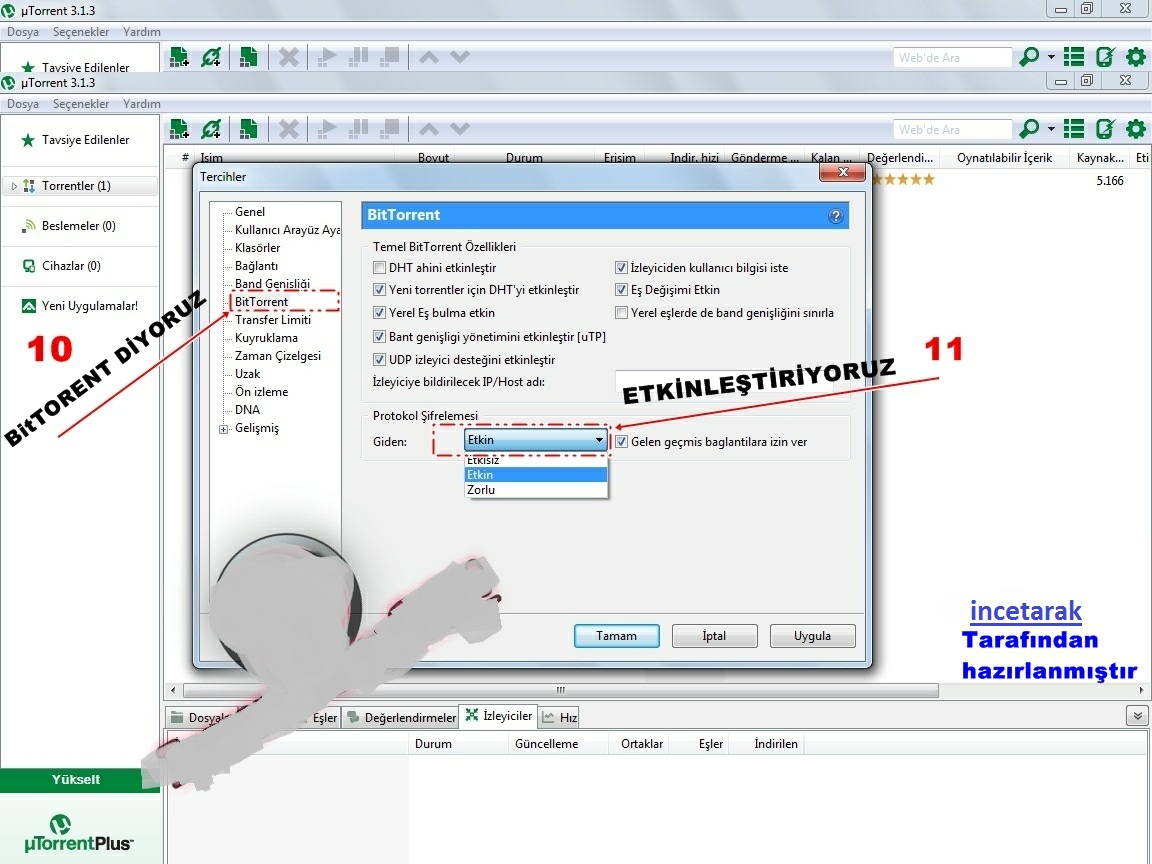Click the search magnifier icon in front window
1152x864 pixels.
click(x=1029, y=129)
